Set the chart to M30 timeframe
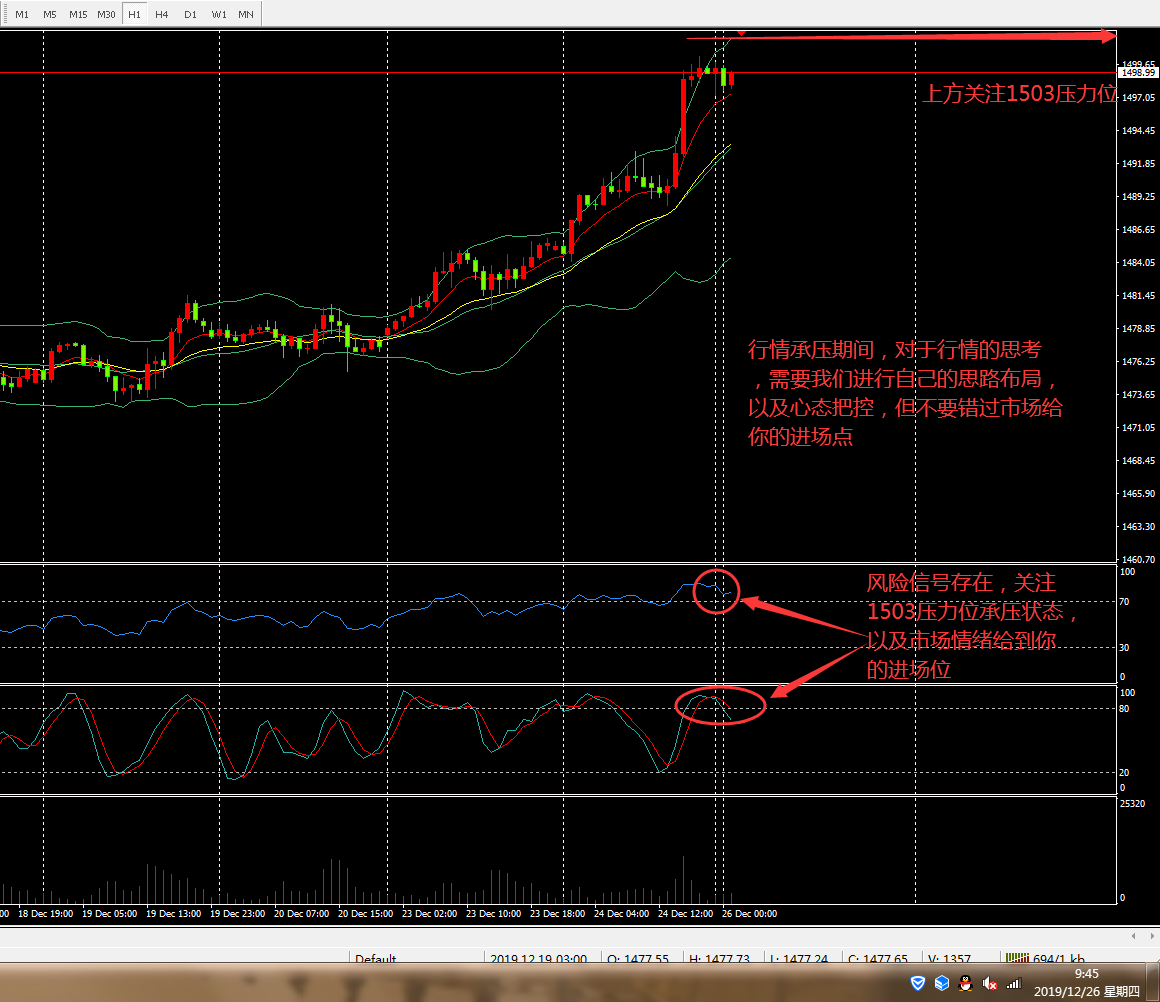Viewport: 1160px width, 1002px height. [x=106, y=14]
